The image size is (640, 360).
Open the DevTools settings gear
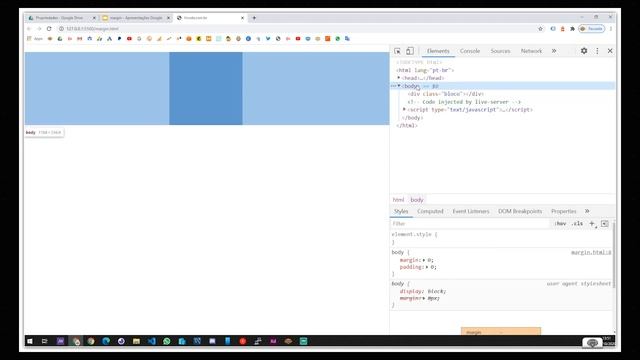(584, 51)
